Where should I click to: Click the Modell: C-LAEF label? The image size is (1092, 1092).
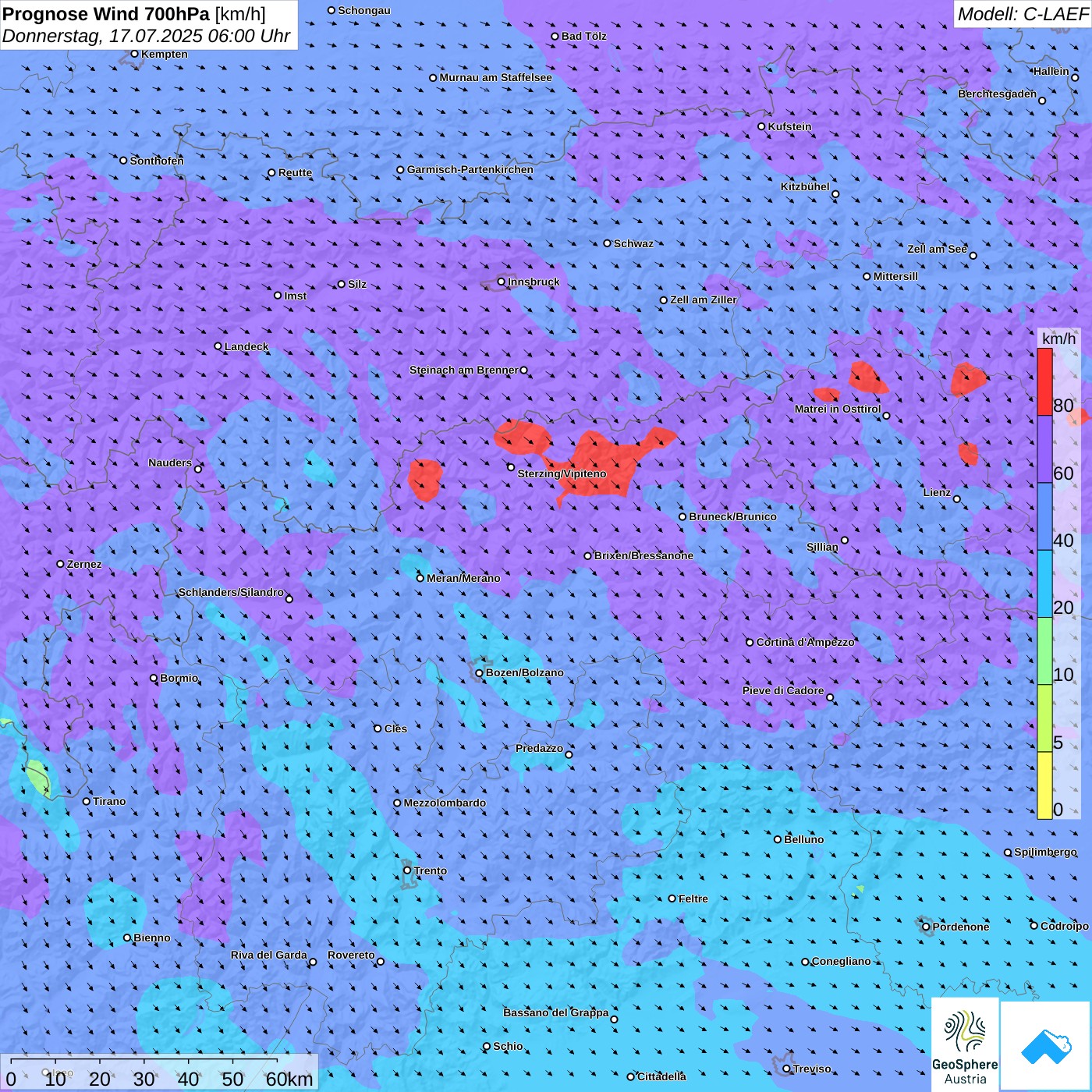click(1023, 13)
